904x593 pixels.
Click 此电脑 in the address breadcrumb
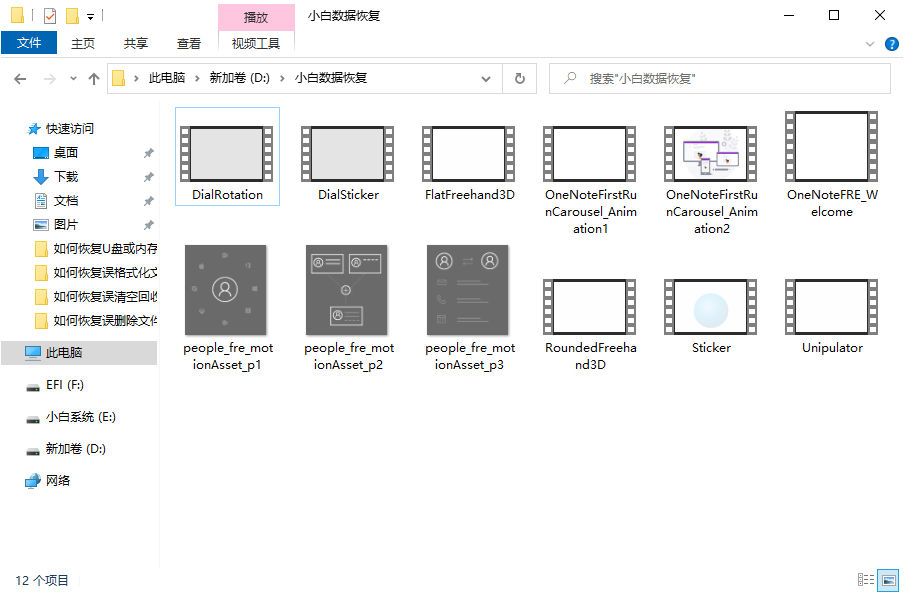tap(166, 78)
